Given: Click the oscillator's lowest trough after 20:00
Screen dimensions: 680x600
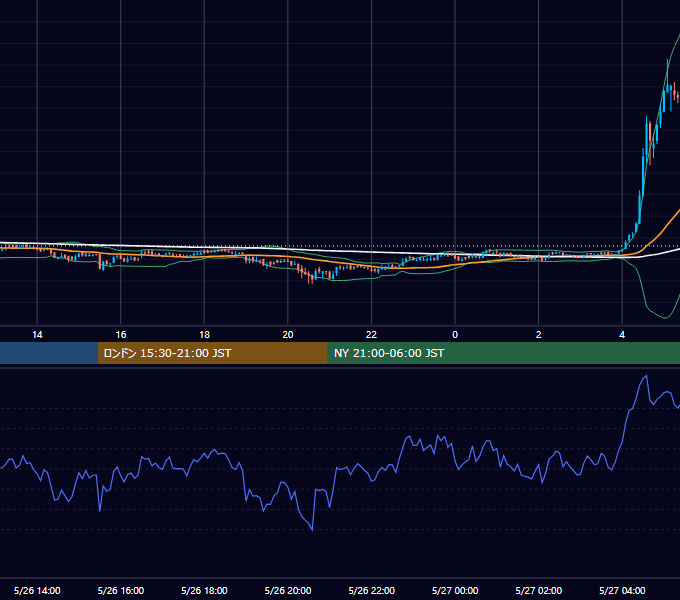Looking at the screenshot, I should (x=312, y=529).
